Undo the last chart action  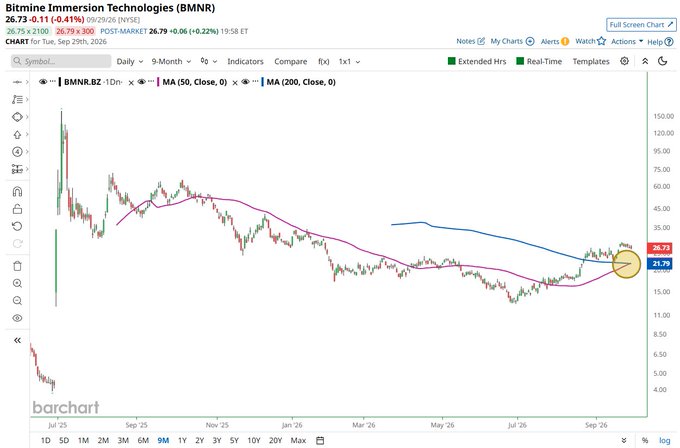click(17, 226)
